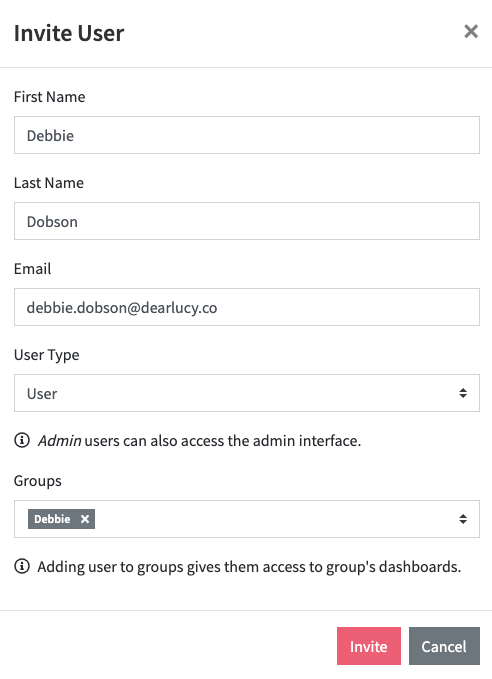Remove the Debbie group tag
This screenshot has width=492, height=679.
pyautogui.click(x=85, y=519)
